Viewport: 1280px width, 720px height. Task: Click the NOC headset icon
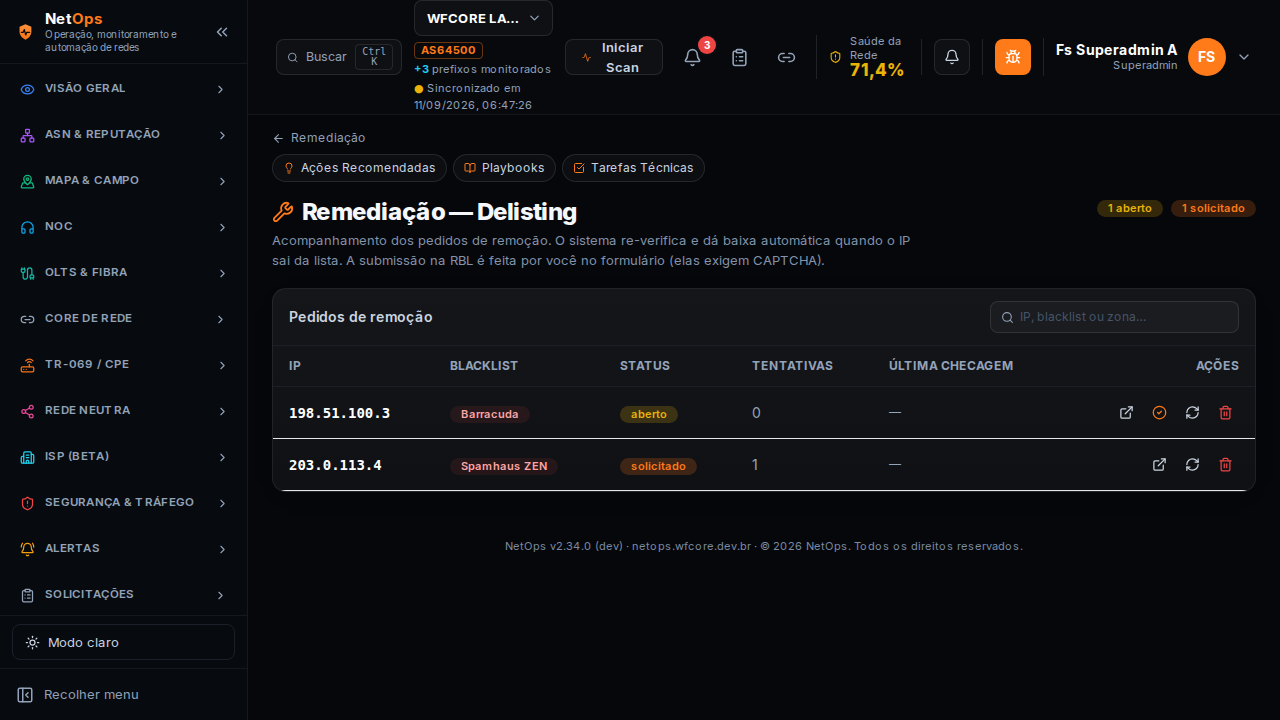tap(28, 227)
